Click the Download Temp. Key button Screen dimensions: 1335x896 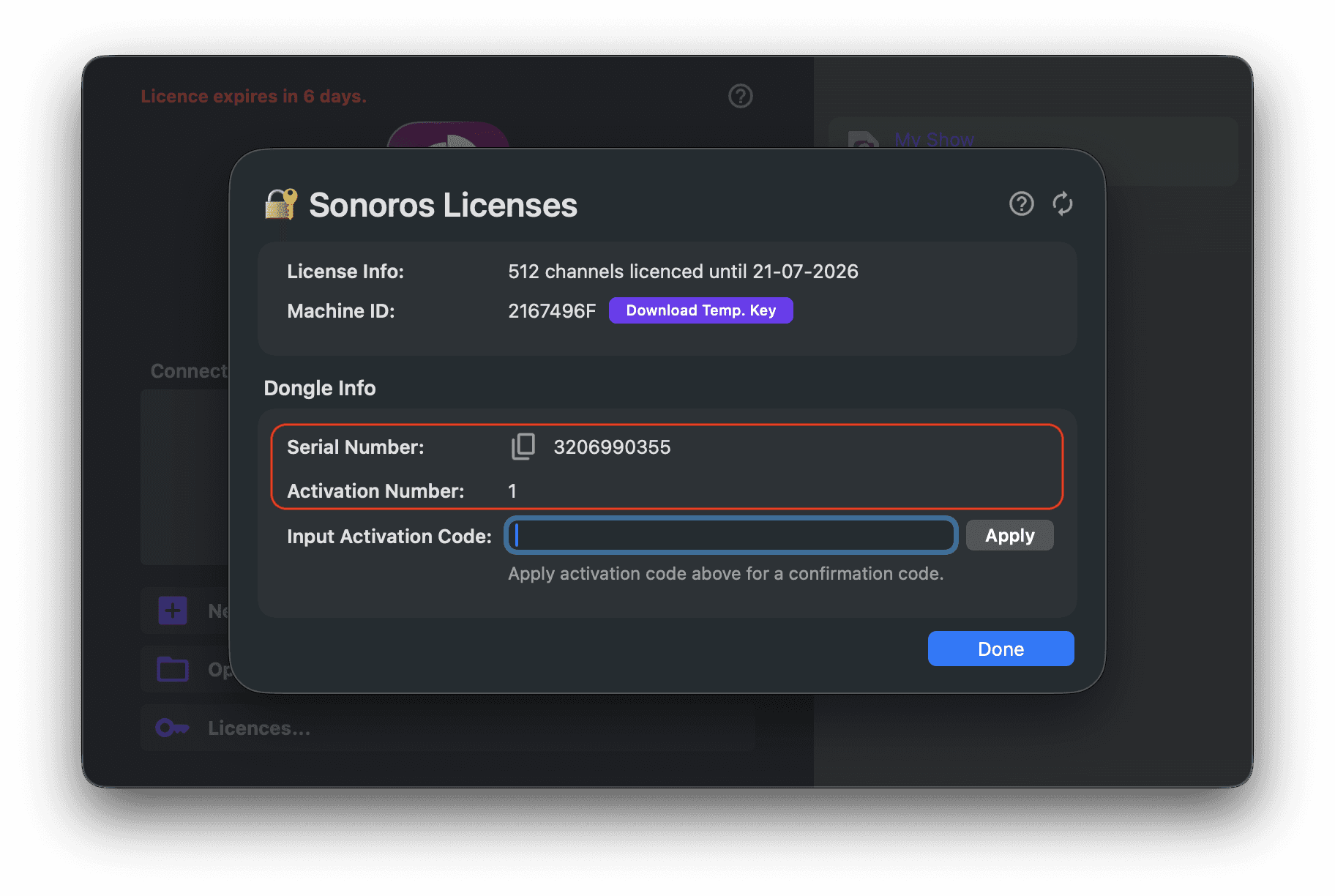tap(700, 310)
